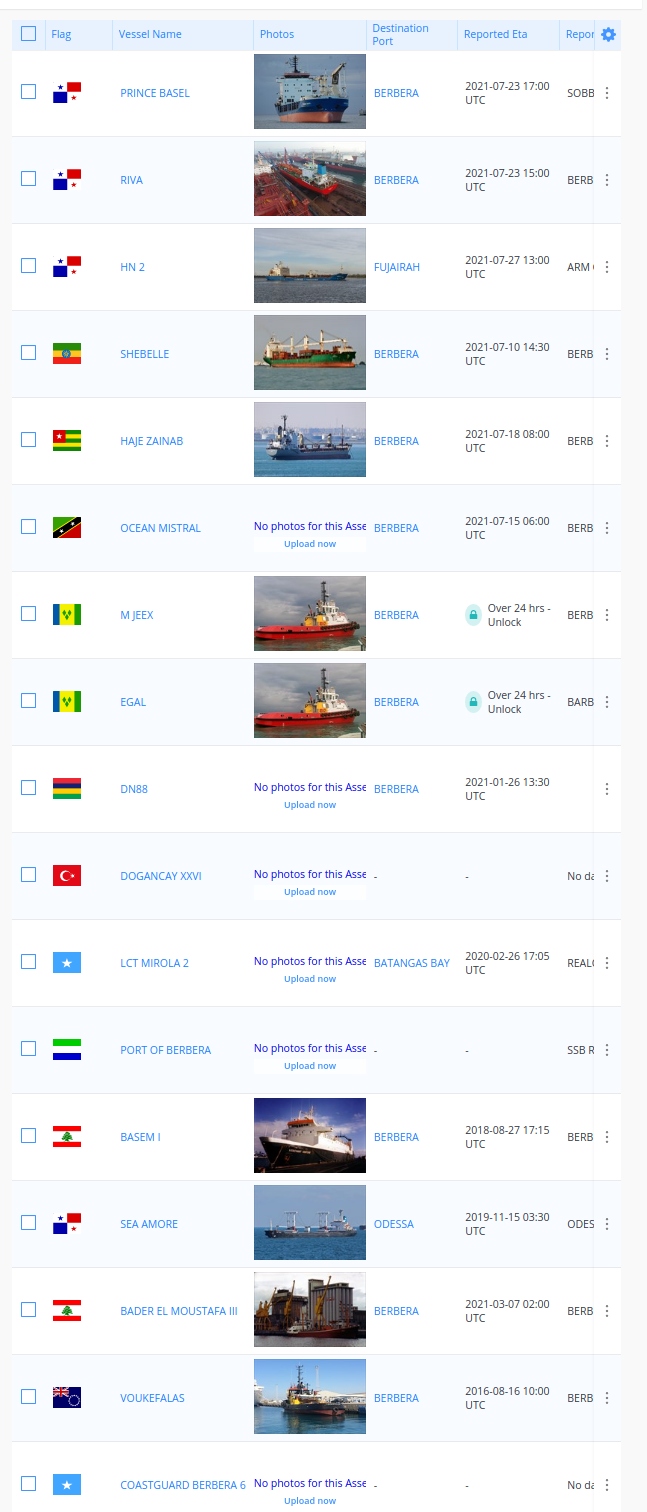Open the HN 2 vessel link
The image size is (647, 1512).
click(132, 267)
